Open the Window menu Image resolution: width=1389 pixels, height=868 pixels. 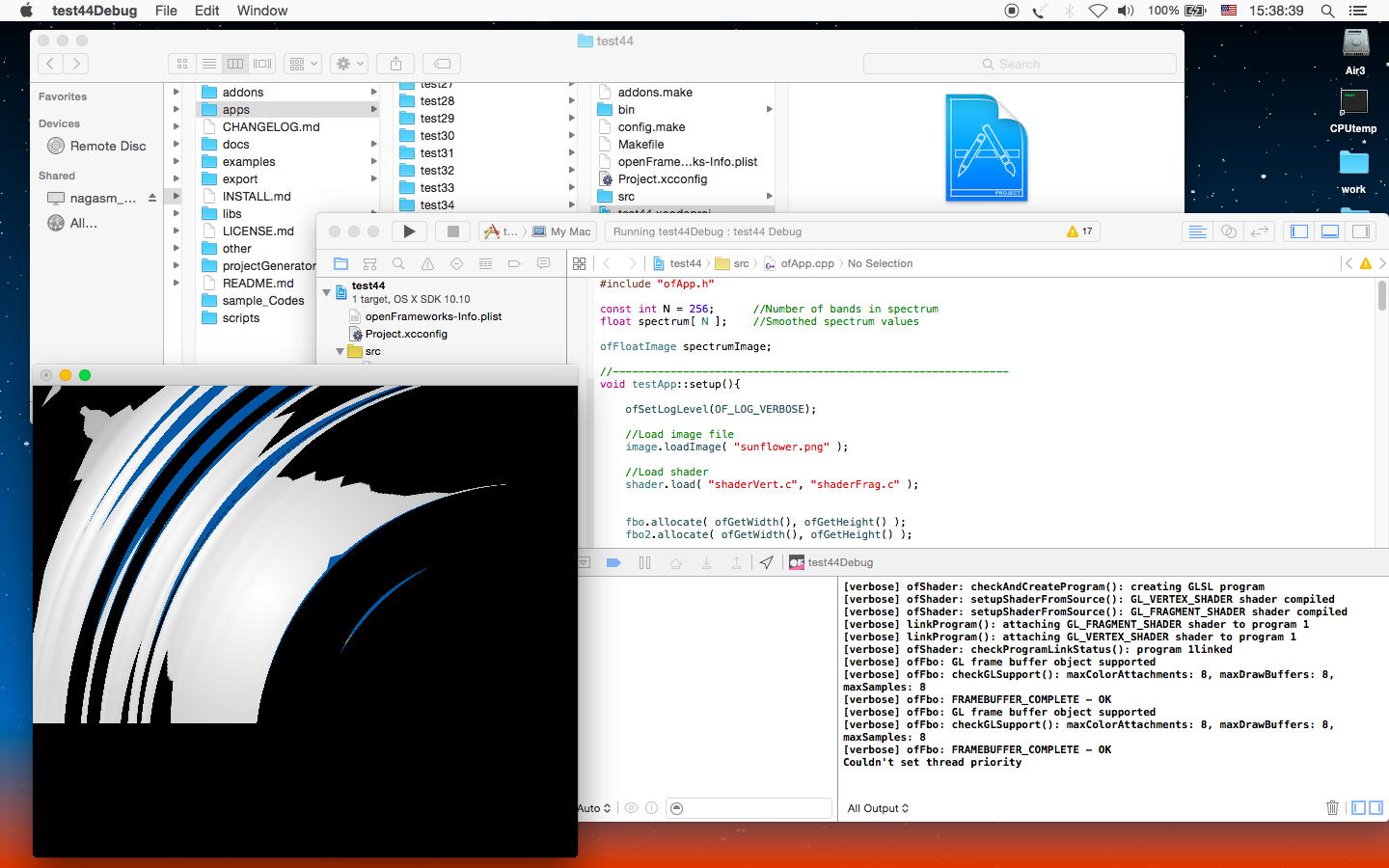point(261,11)
